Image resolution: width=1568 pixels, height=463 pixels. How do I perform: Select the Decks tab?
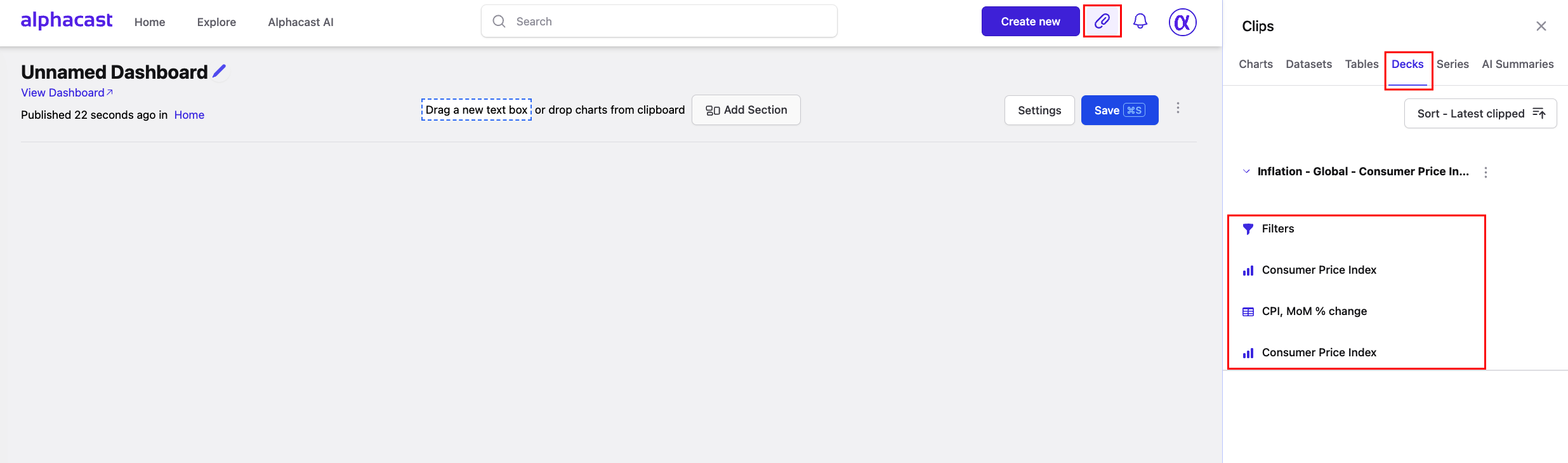(1407, 64)
